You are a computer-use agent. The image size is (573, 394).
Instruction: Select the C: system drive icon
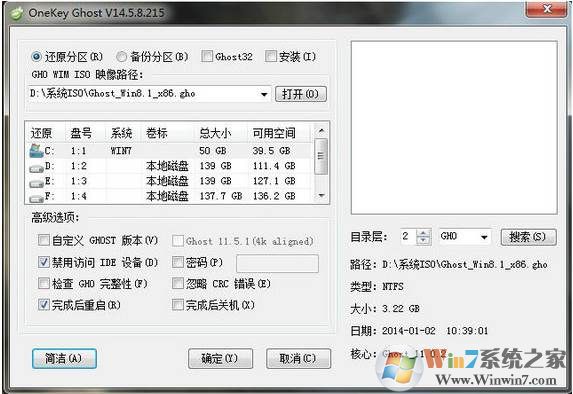tap(36, 151)
